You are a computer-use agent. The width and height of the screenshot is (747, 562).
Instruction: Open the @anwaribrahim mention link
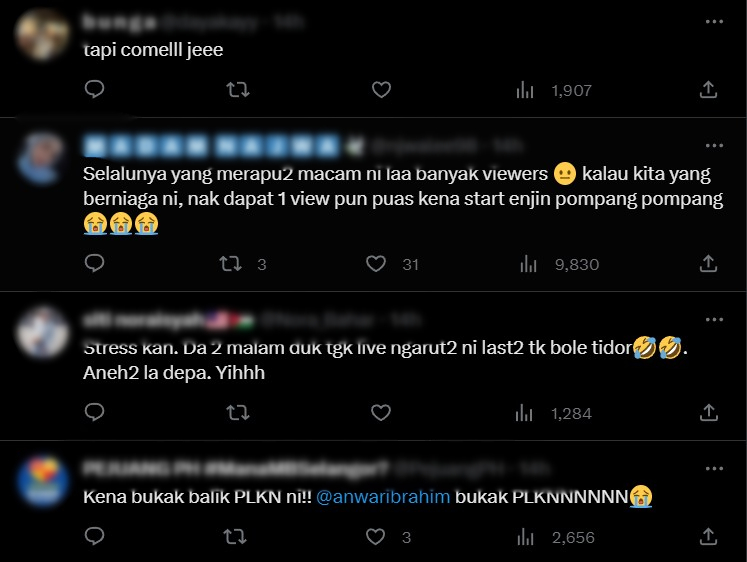pyautogui.click(x=383, y=497)
